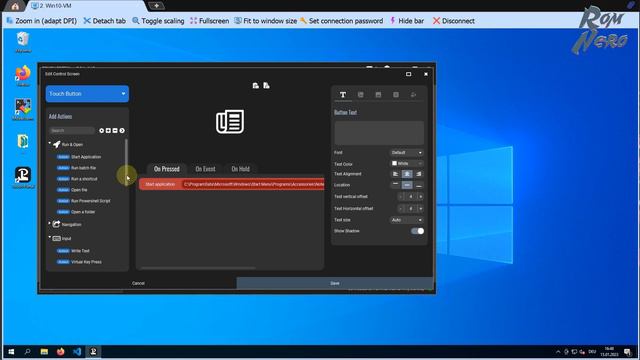Click the keyboard icon for Input
640x360 pixels.
point(56,238)
